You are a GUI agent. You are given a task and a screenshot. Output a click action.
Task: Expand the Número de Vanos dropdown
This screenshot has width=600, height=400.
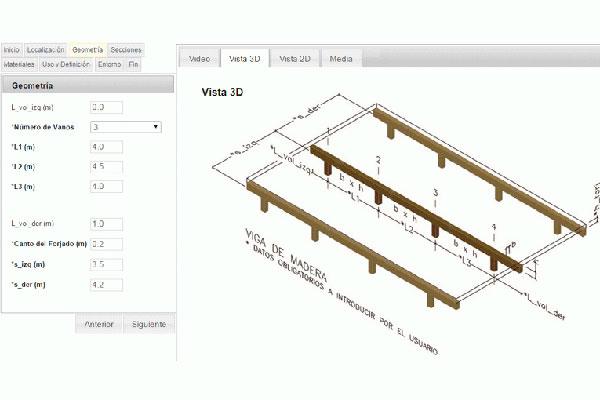click(126, 127)
